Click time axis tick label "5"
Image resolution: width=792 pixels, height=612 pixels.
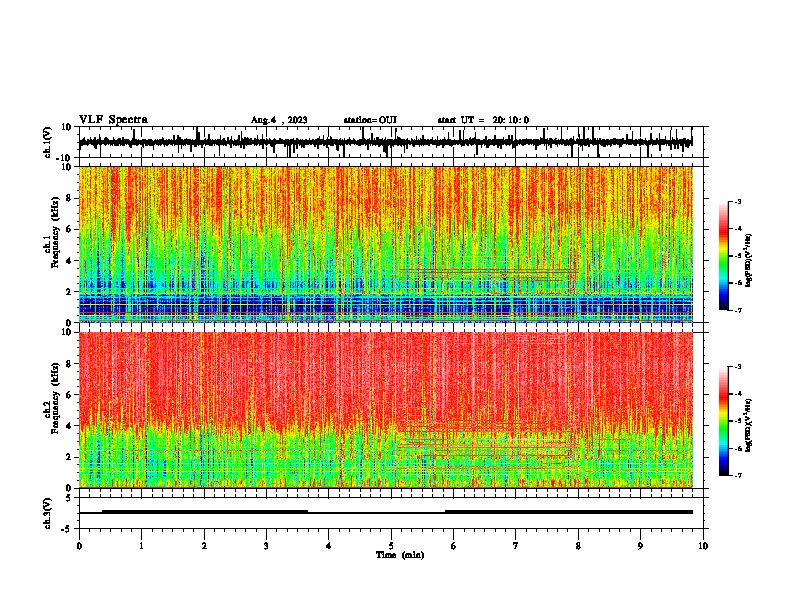point(391,546)
